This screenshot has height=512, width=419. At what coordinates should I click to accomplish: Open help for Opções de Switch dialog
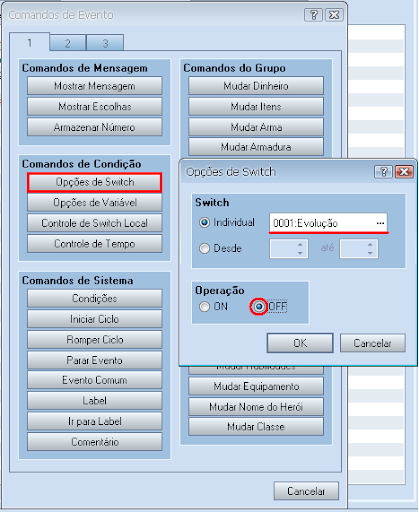383,172
